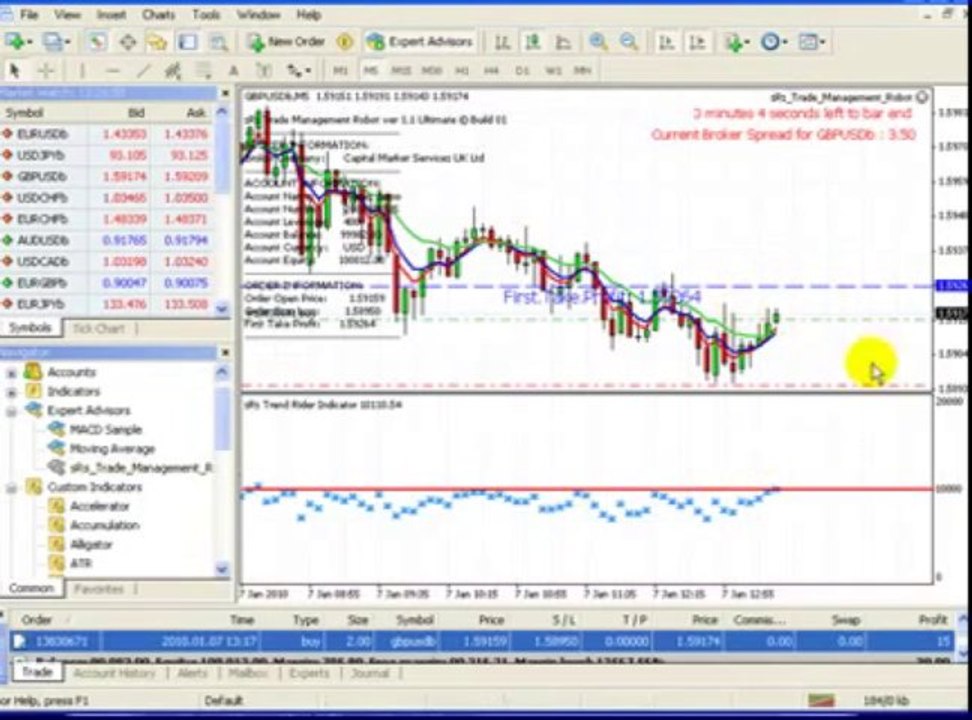The width and height of the screenshot is (972, 720).
Task: Switch to H4 timeframe
Action: [492, 71]
